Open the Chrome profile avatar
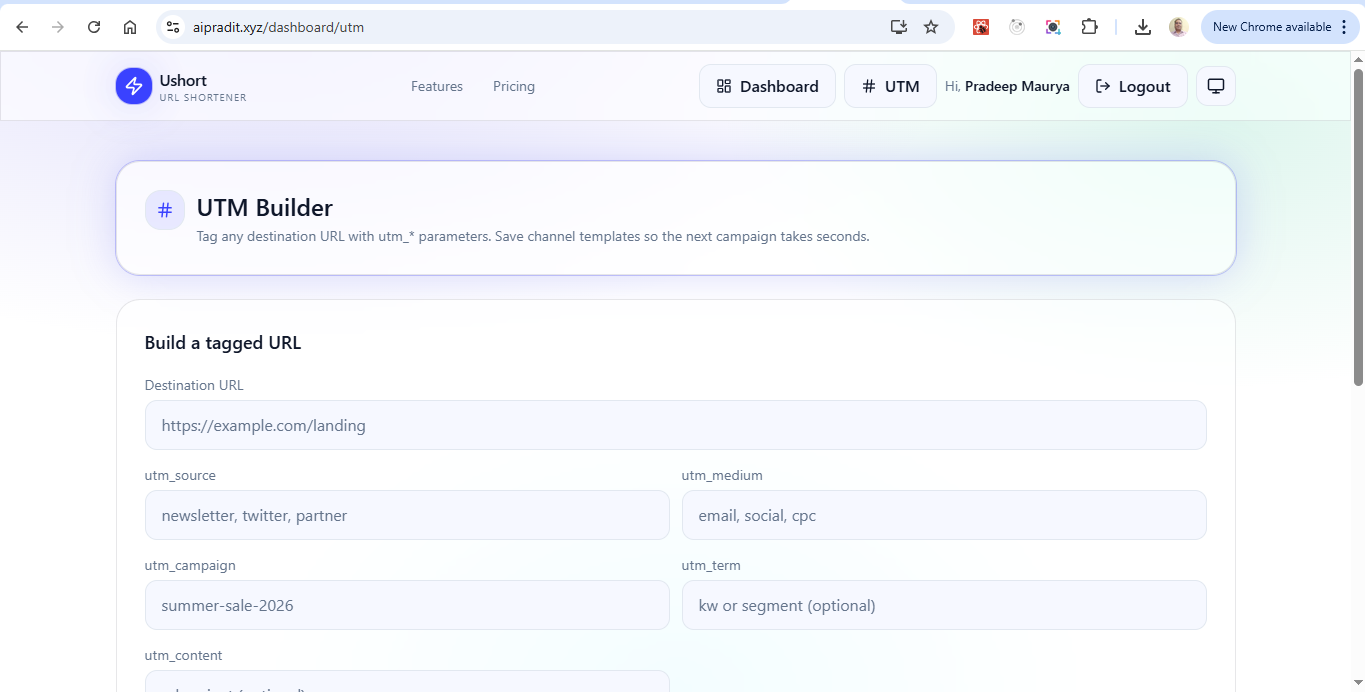The width and height of the screenshot is (1365, 692). coord(1178,27)
